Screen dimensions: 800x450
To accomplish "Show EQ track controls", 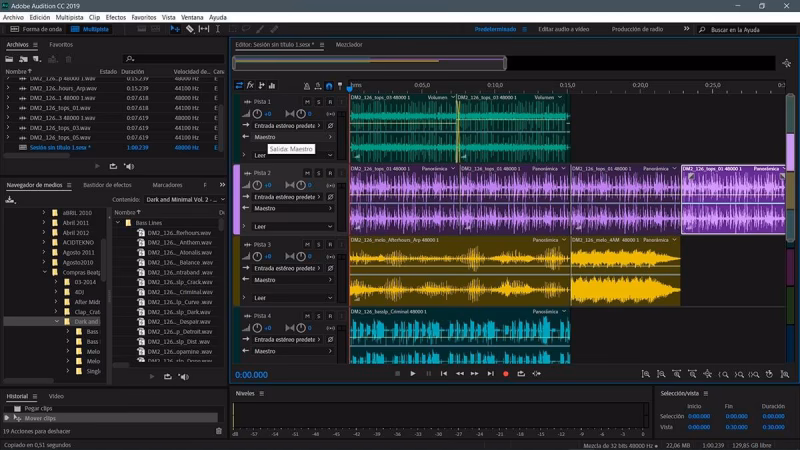I will 272,85.
